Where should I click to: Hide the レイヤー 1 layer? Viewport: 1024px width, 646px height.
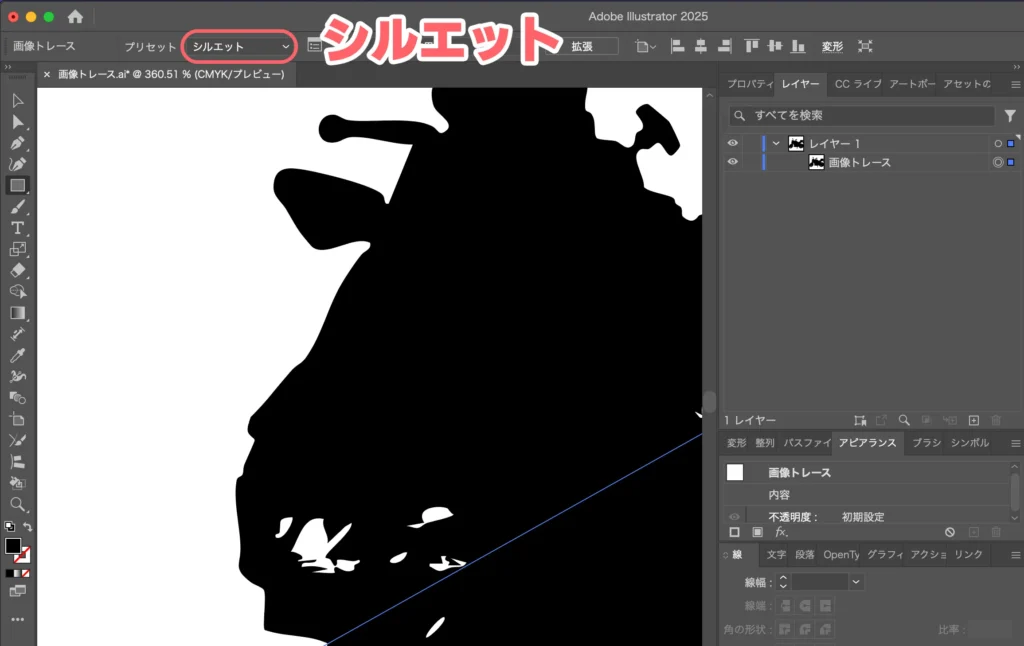733,143
